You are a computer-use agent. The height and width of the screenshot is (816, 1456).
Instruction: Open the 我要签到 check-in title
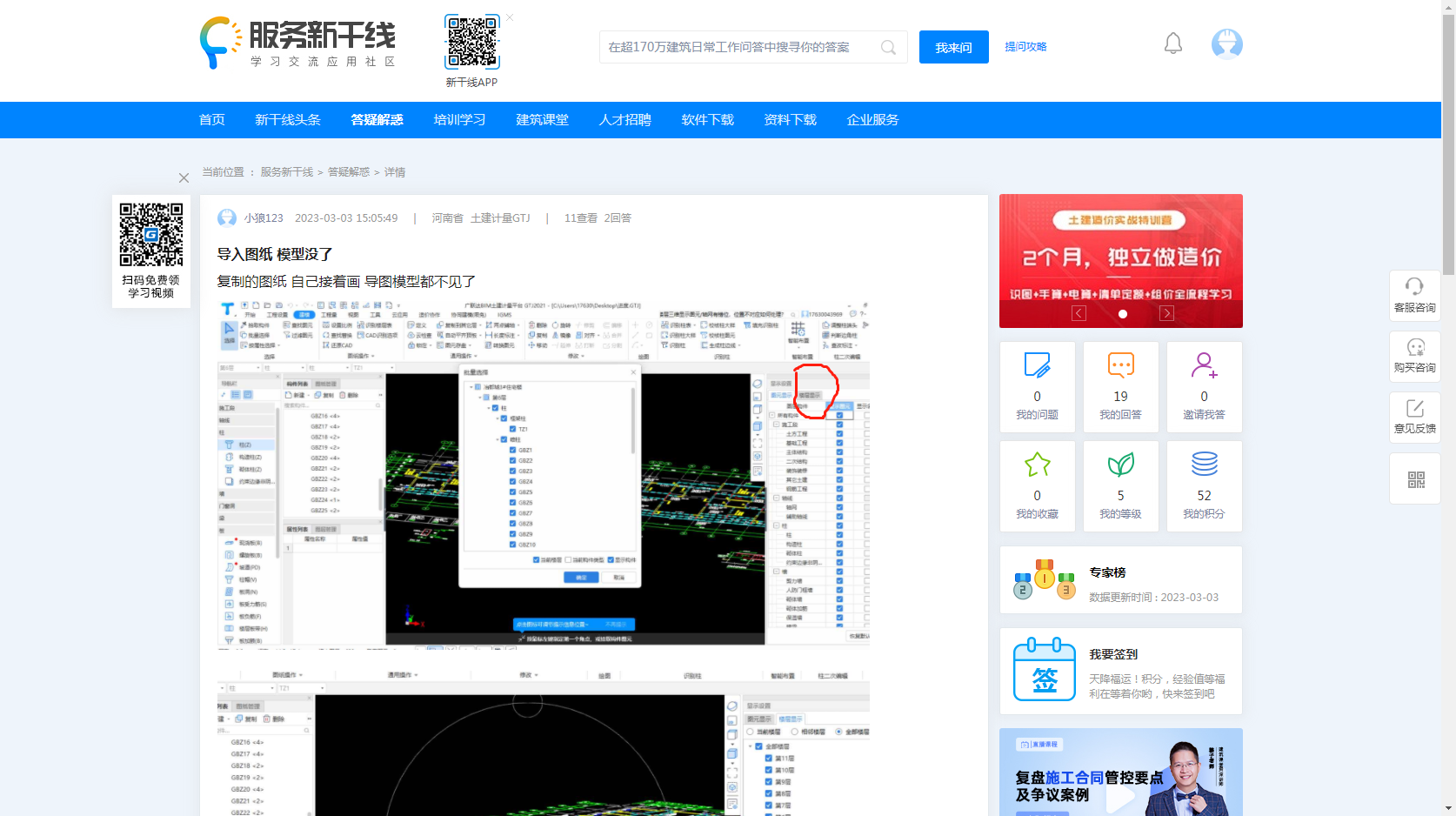click(x=1113, y=654)
